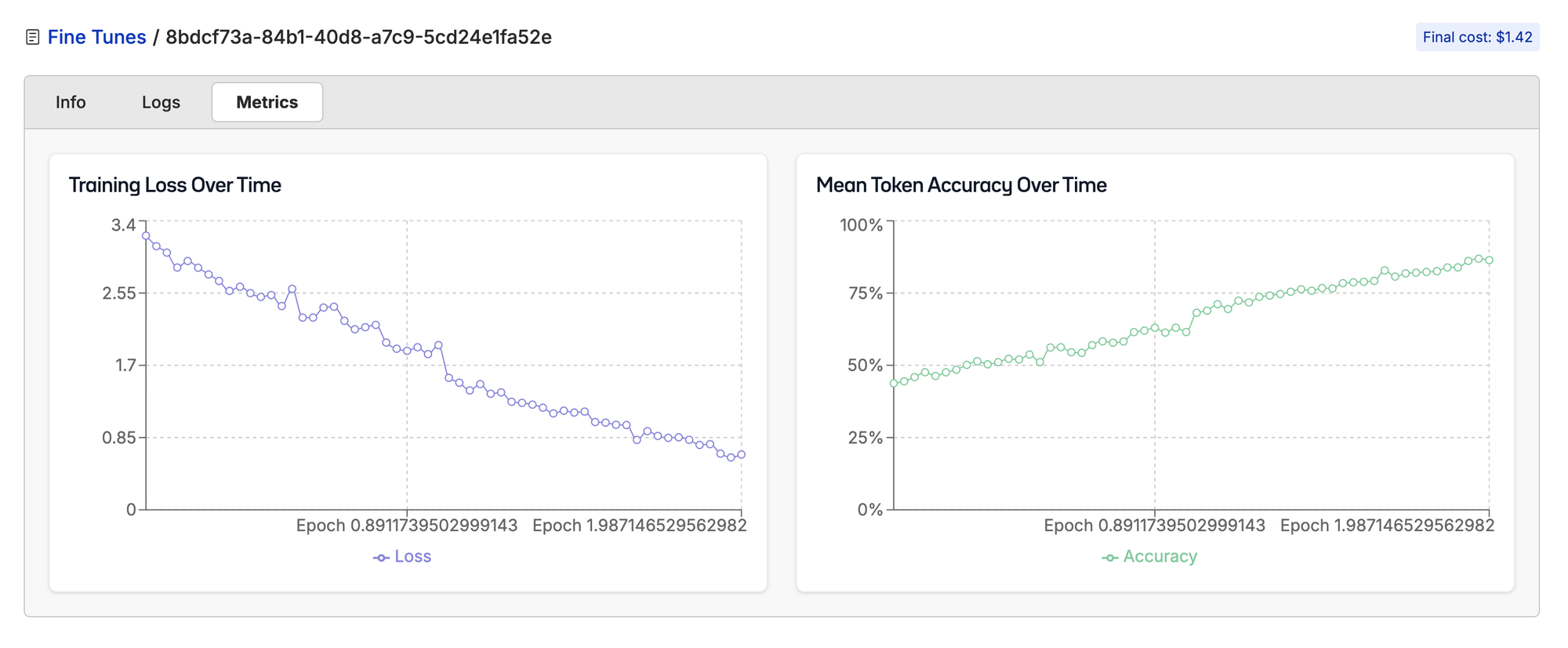The width and height of the screenshot is (1568, 648).
Task: Click Epoch 1.98 marker label under the loss chart
Action: (639, 526)
